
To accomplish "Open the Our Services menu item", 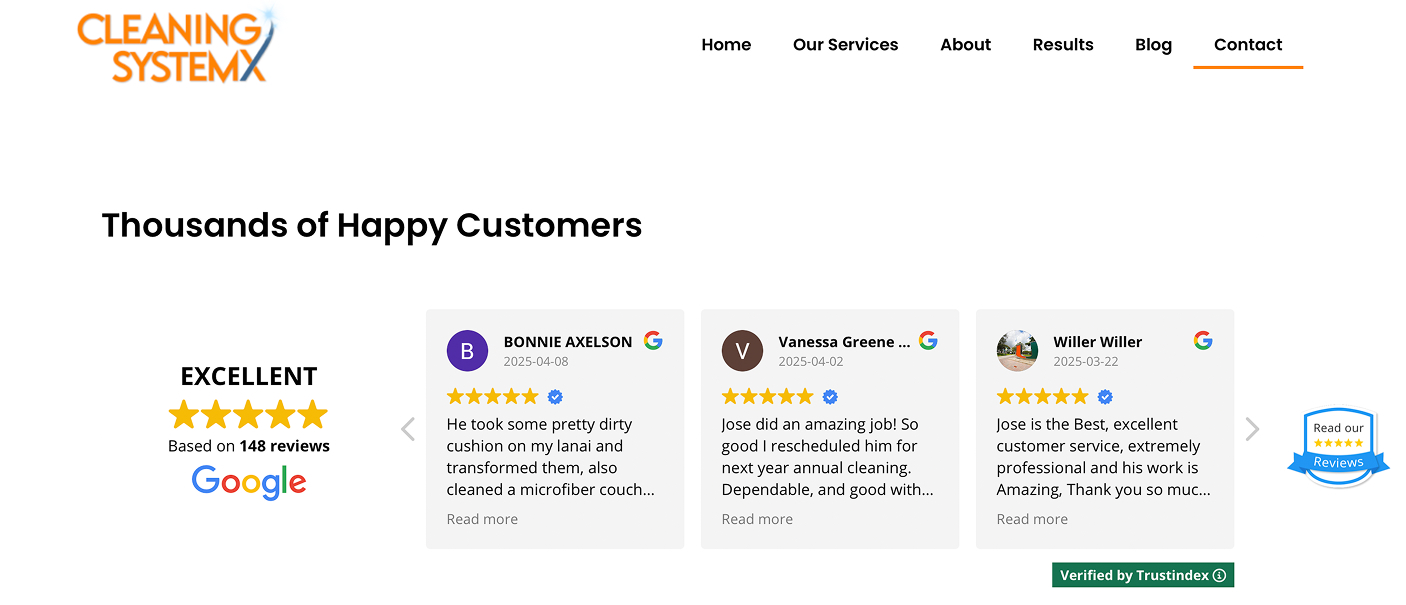I will coord(845,45).
